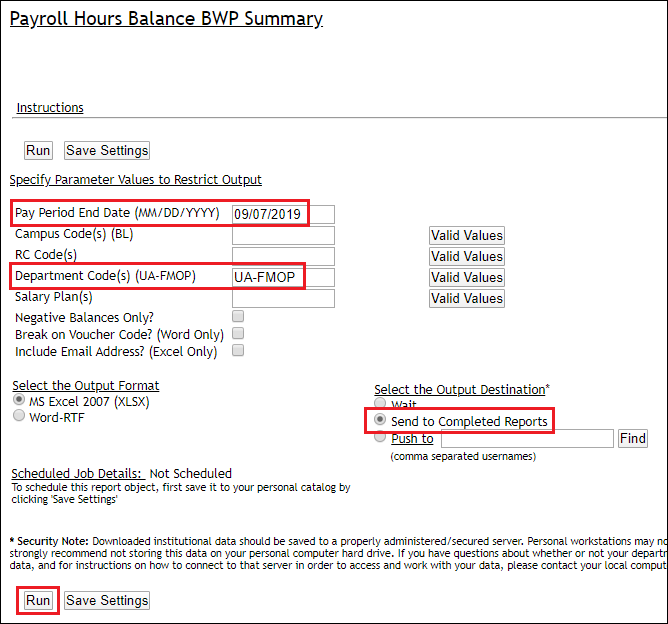Screen dimensions: 668x624
Task: Click the top Run button
Action: click(38, 150)
